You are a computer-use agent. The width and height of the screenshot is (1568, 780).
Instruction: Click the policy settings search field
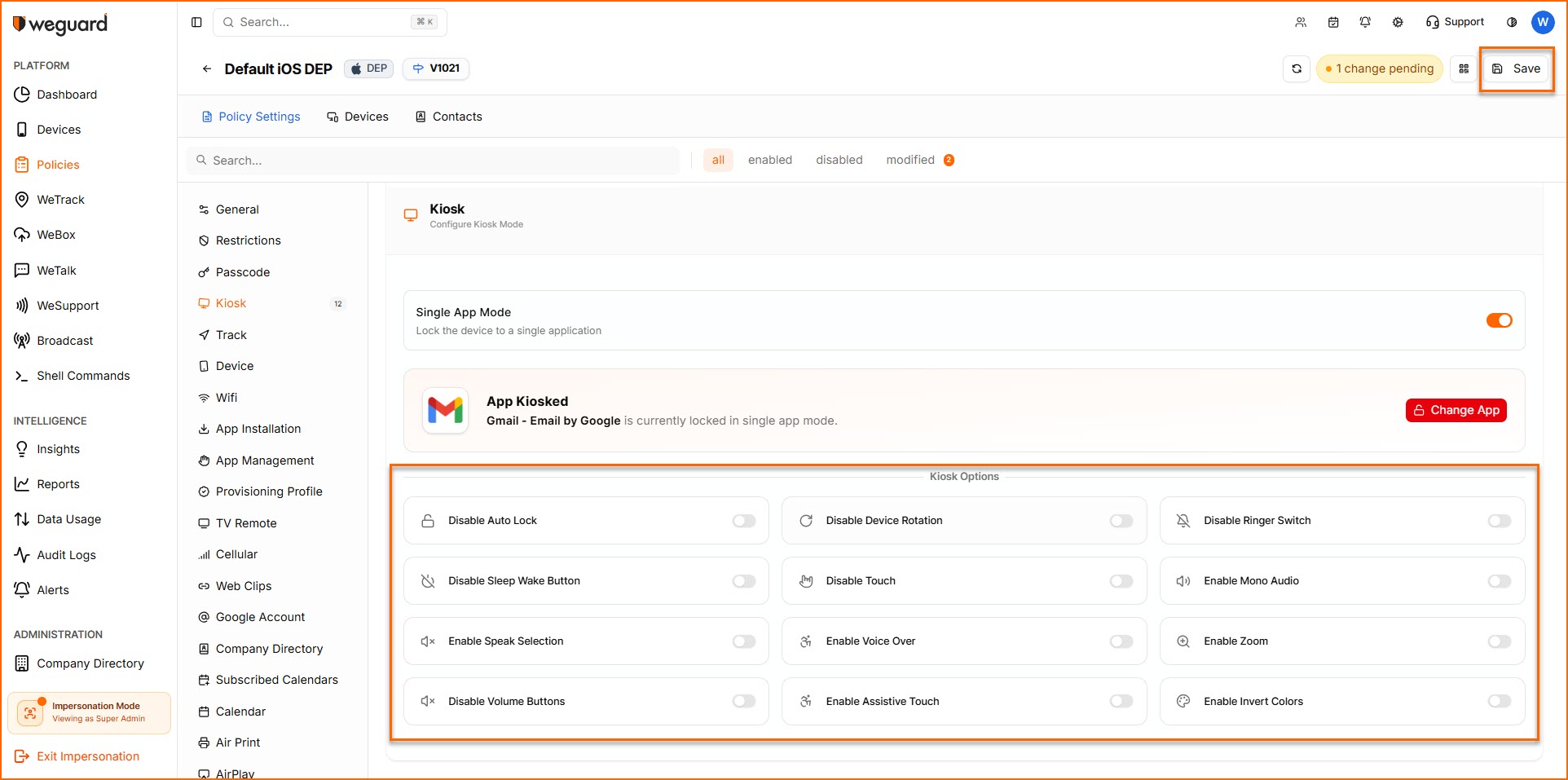434,161
